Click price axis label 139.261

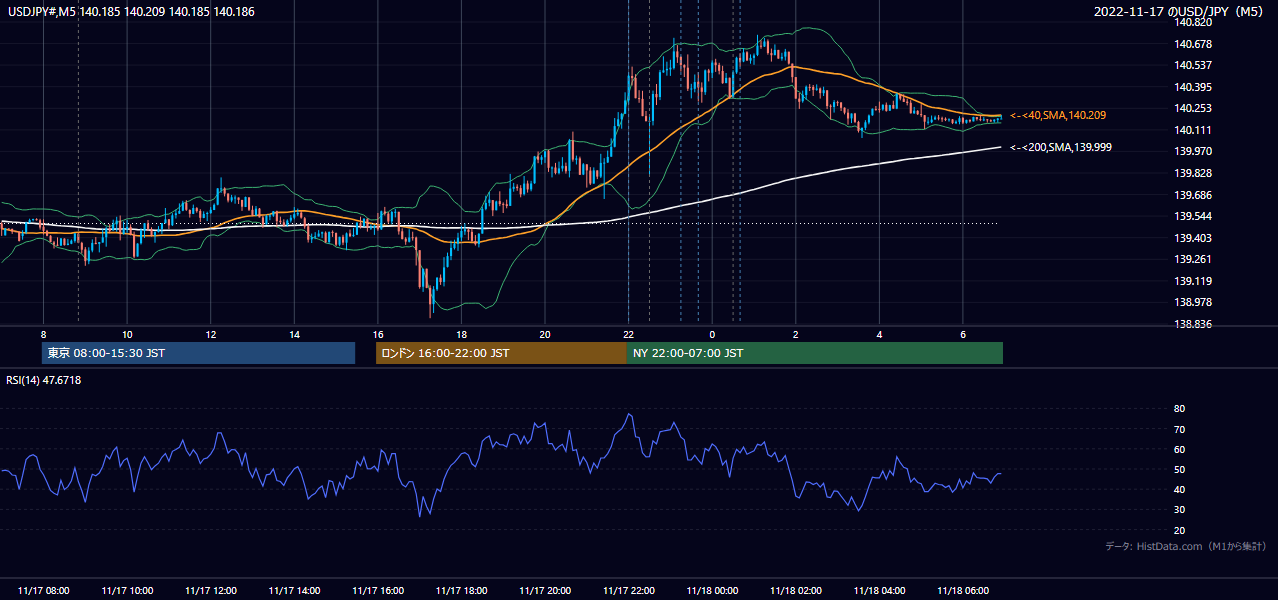(1194, 259)
